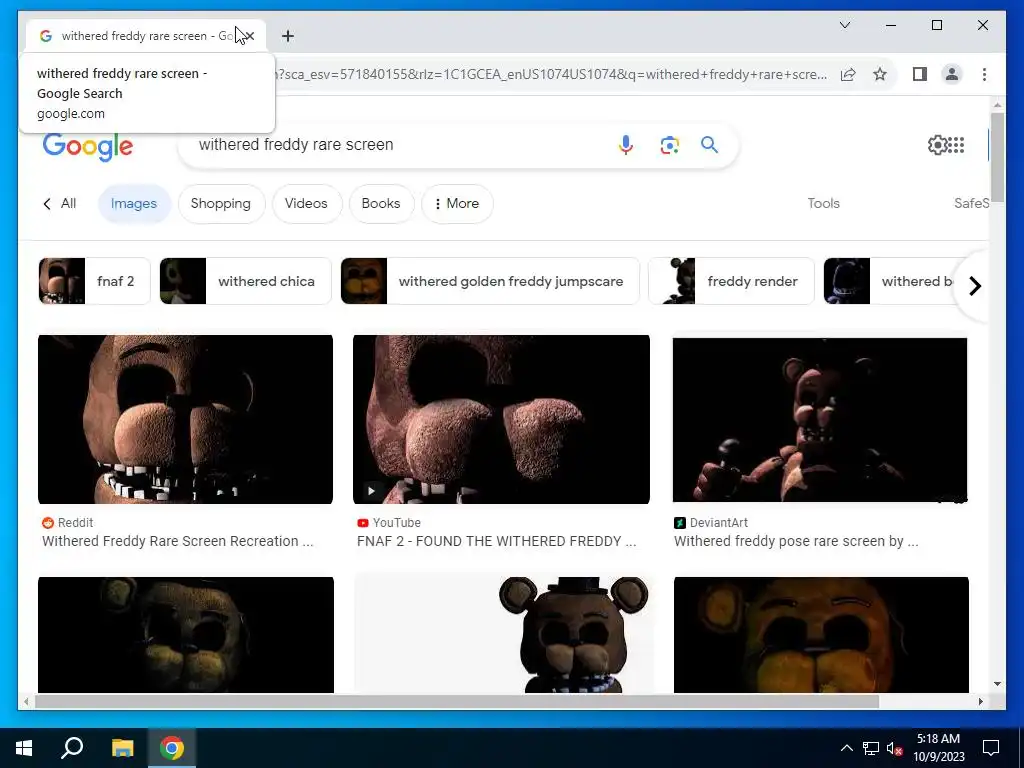This screenshot has width=1024, height=768.
Task: Click the address bar URL
Action: click(x=552, y=74)
